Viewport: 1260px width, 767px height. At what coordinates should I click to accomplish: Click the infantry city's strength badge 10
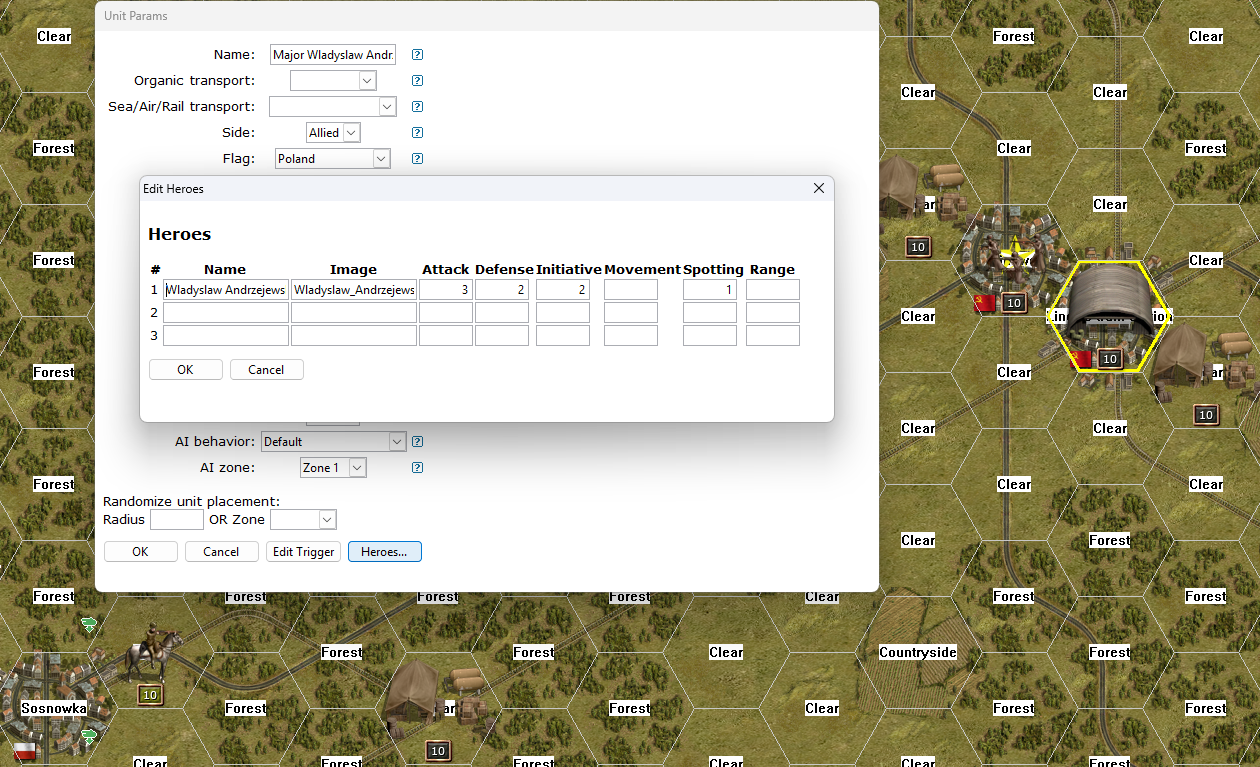pyautogui.click(x=1013, y=303)
